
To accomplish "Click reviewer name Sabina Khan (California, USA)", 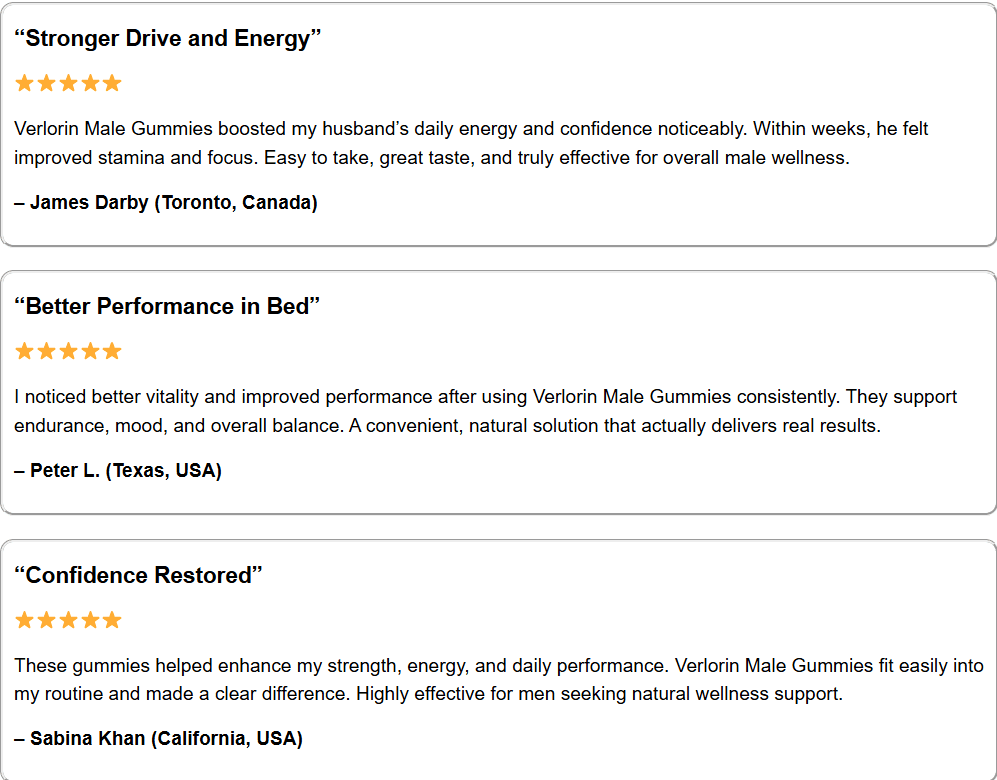I will click(158, 739).
